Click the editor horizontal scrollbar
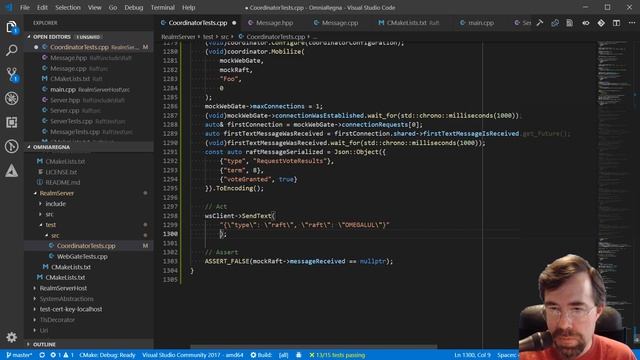Viewport: 640px width, 360px height. pos(314,347)
